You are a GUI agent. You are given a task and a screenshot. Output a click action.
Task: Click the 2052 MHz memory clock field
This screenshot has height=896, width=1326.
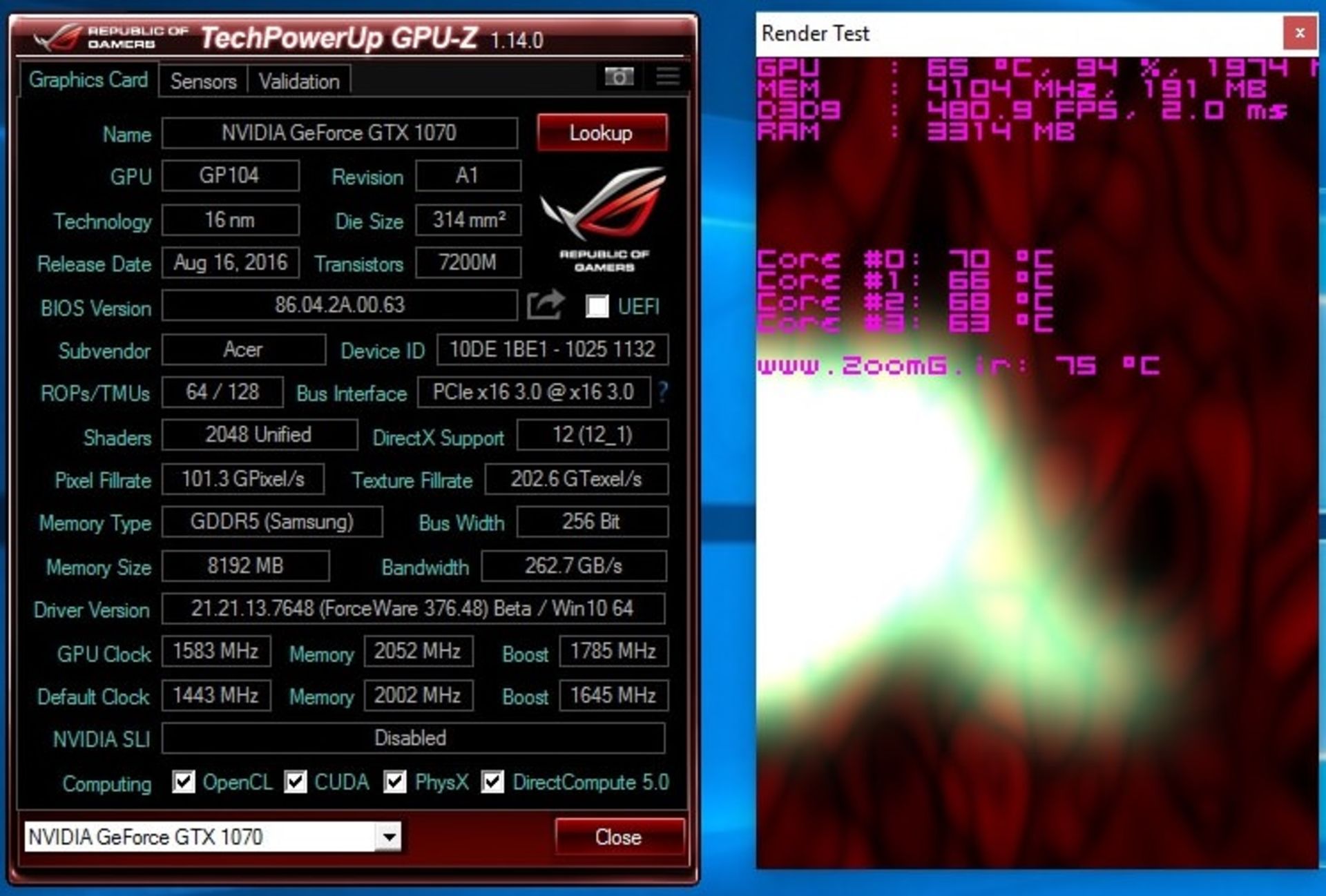[x=418, y=652]
